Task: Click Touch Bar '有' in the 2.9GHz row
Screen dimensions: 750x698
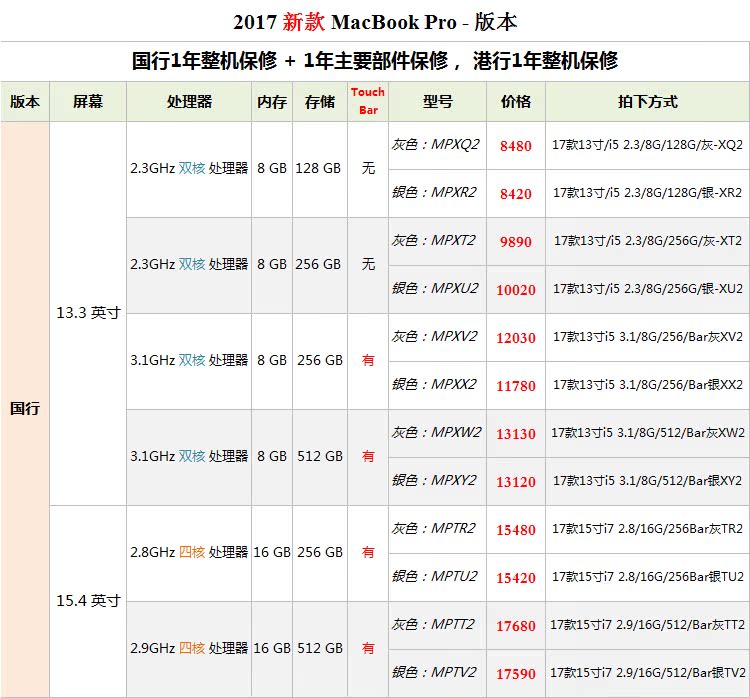Action: point(368,648)
